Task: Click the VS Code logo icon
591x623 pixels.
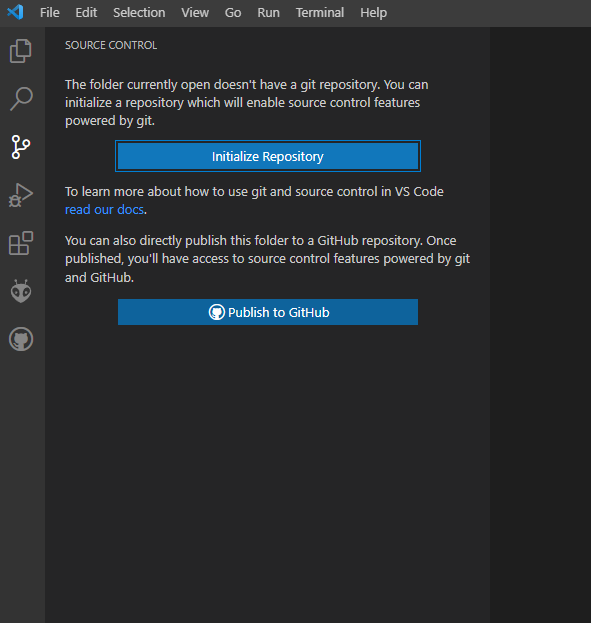Action: point(15,12)
